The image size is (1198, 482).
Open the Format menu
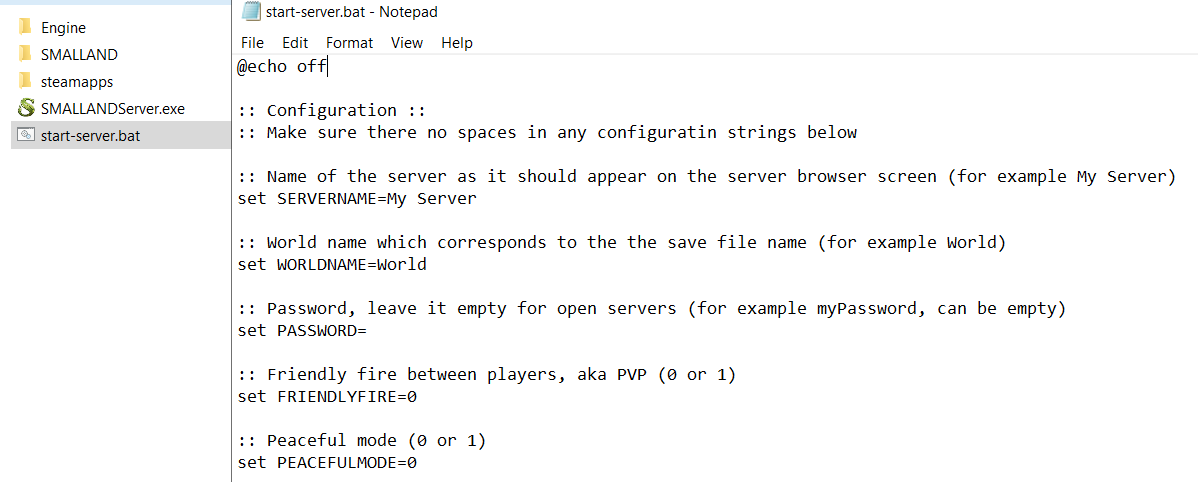349,43
